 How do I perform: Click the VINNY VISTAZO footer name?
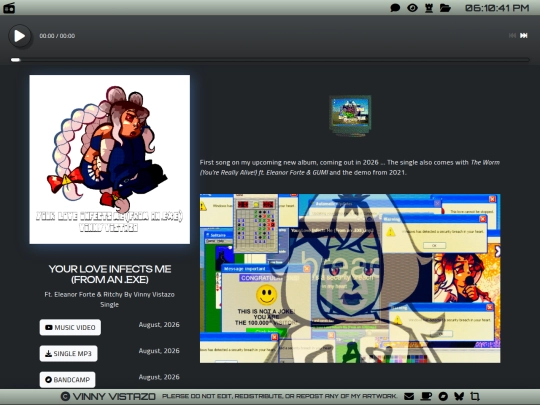tap(114, 396)
